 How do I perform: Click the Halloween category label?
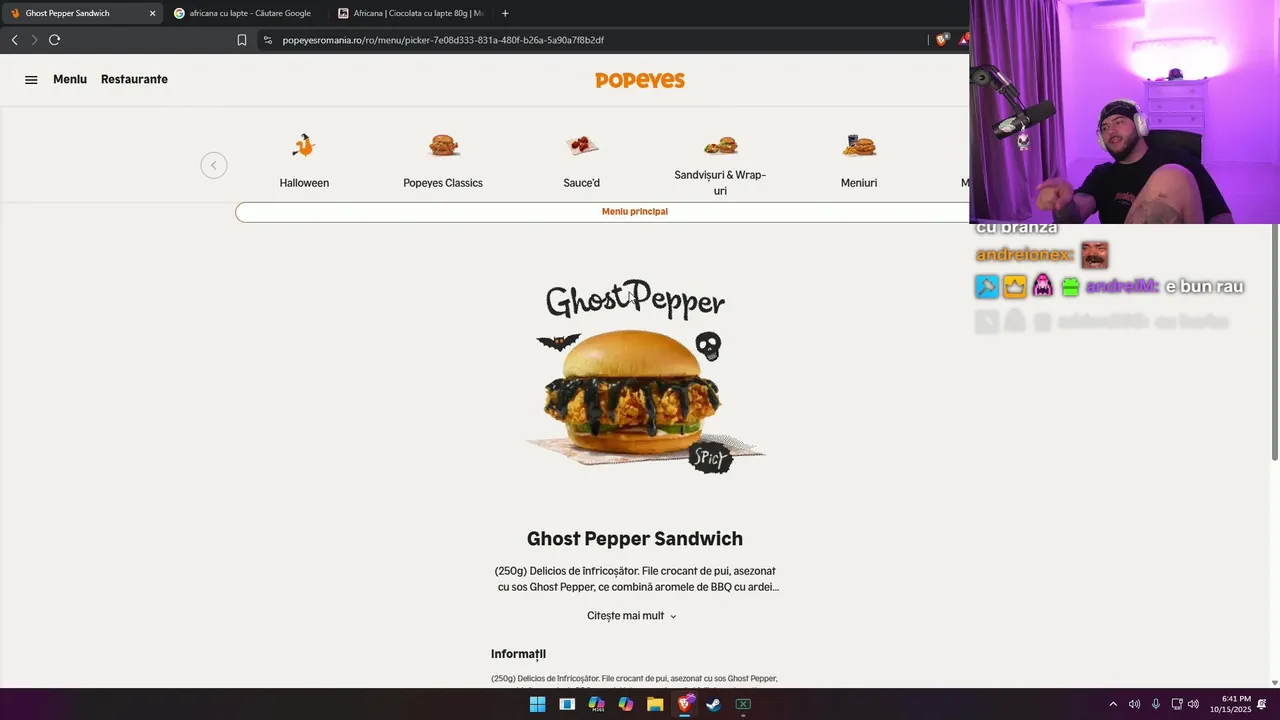tap(304, 183)
